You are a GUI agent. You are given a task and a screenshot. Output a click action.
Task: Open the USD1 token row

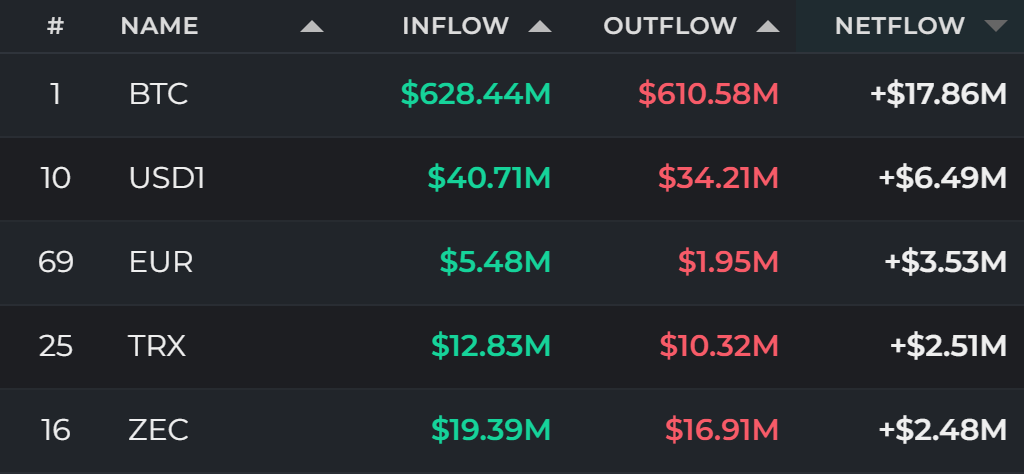pos(512,178)
